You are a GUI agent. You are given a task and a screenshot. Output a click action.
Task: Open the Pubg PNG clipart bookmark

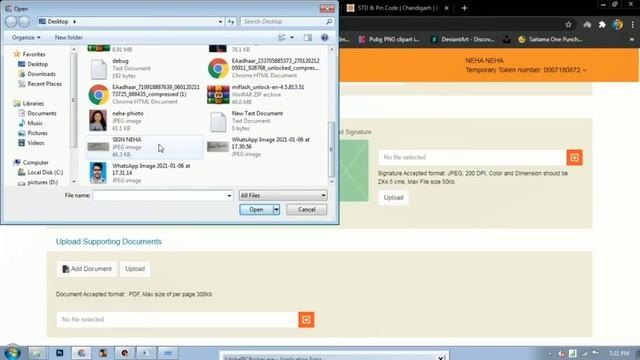coord(389,40)
